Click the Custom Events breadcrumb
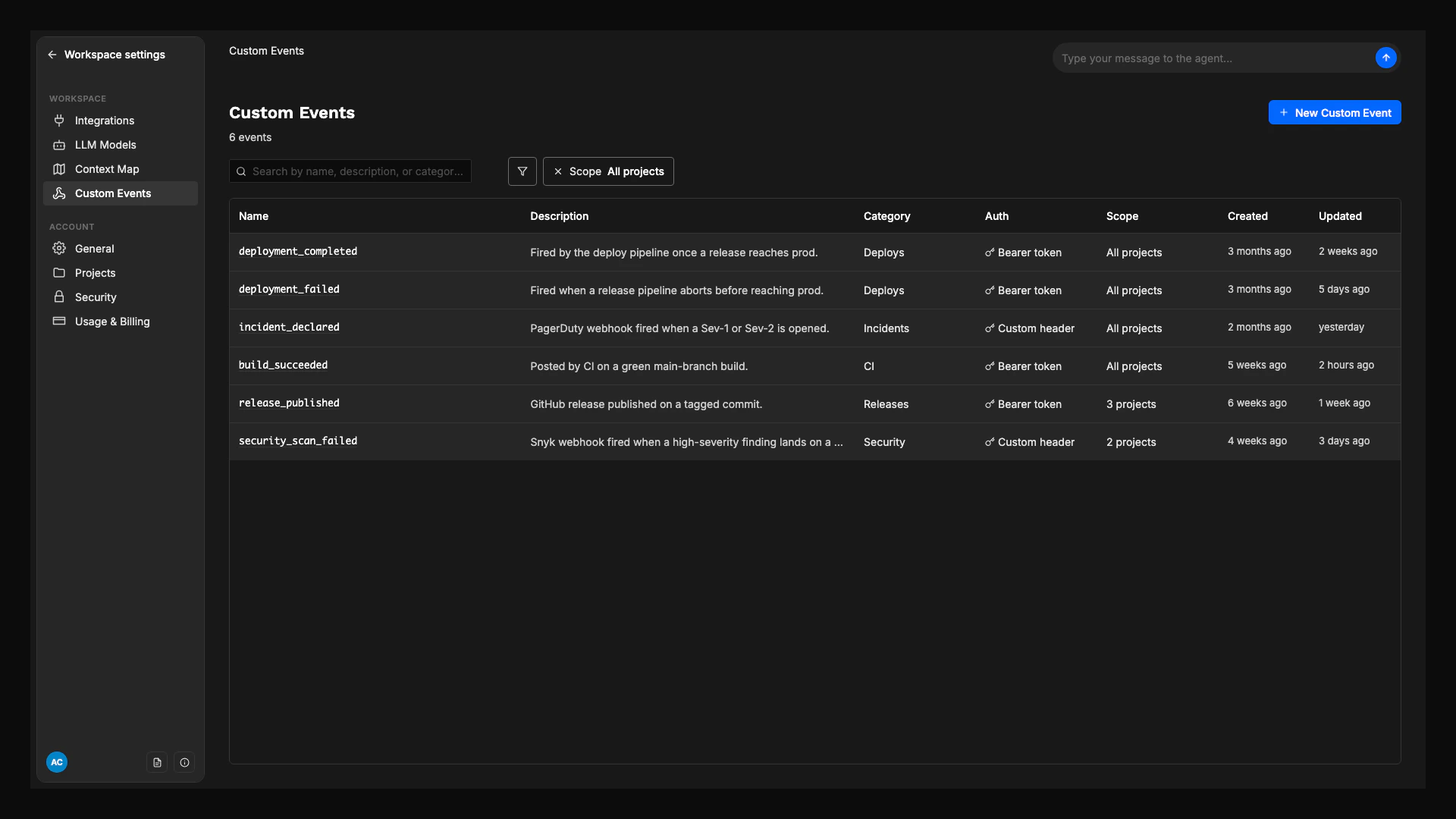This screenshot has width=1456, height=819. [266, 51]
